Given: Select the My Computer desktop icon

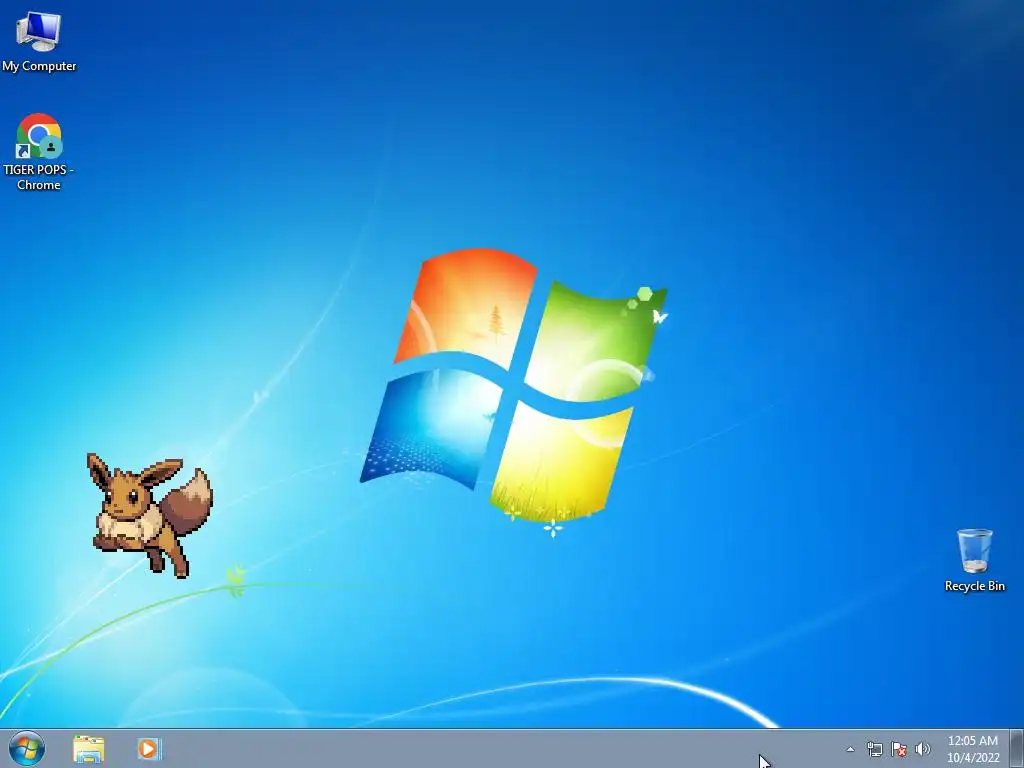Looking at the screenshot, I should [x=39, y=42].
